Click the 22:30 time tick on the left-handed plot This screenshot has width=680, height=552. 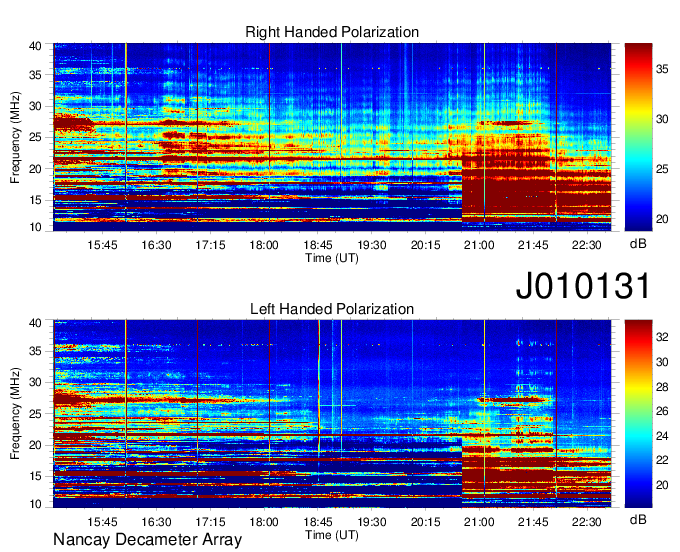tap(586, 522)
